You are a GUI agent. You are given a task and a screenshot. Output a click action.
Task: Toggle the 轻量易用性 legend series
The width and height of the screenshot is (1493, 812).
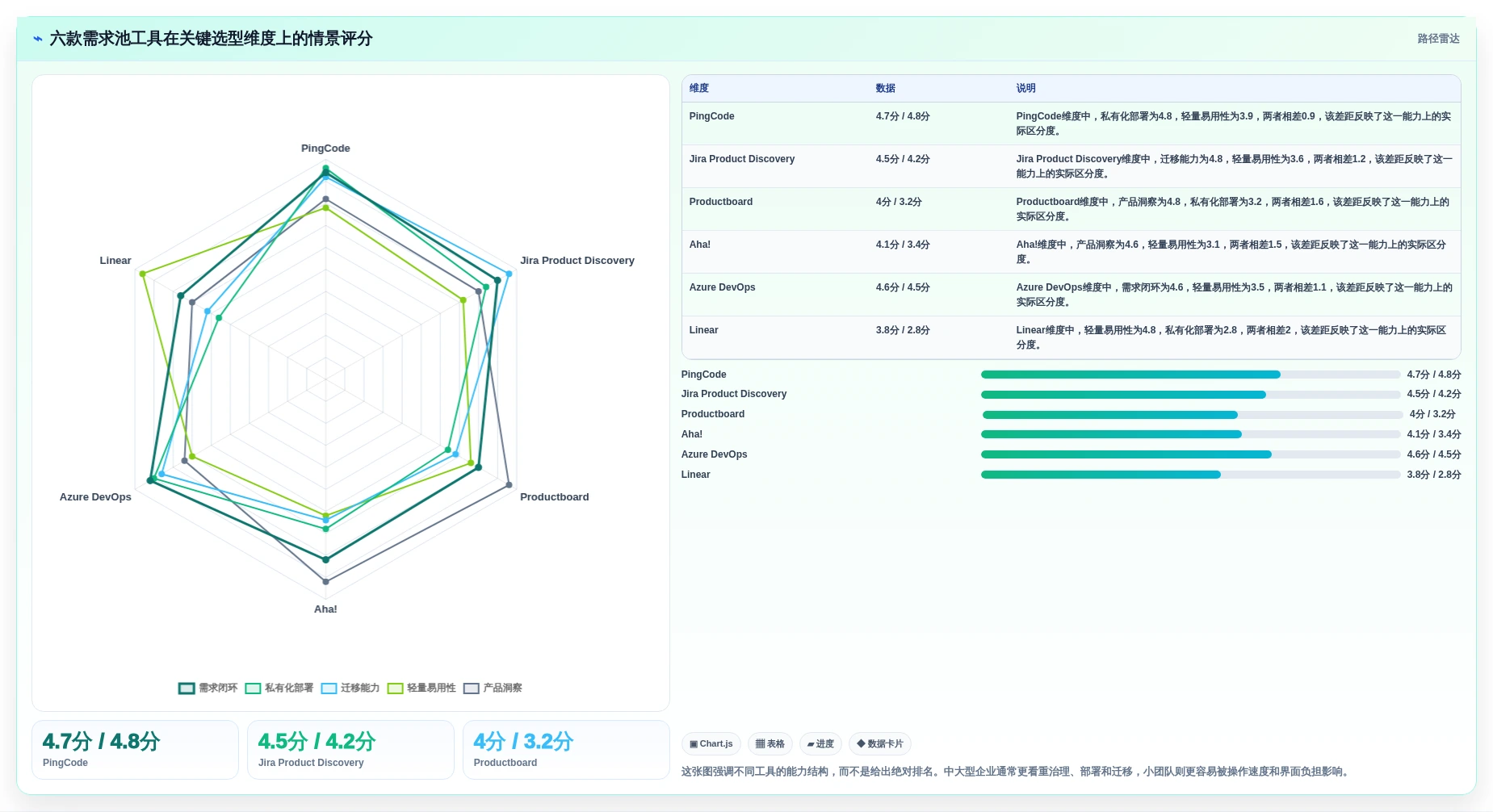421,689
